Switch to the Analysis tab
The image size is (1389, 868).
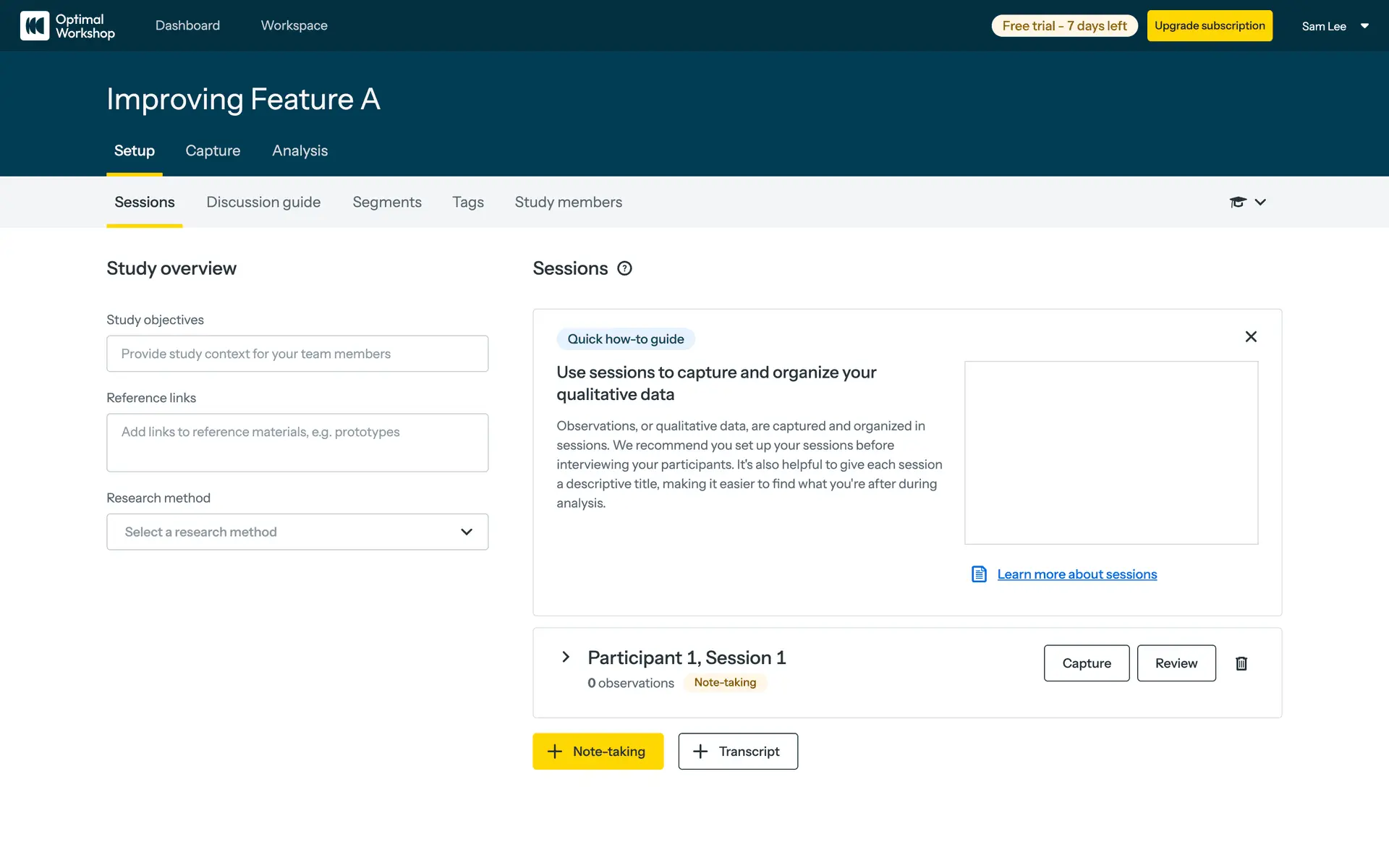(x=300, y=150)
